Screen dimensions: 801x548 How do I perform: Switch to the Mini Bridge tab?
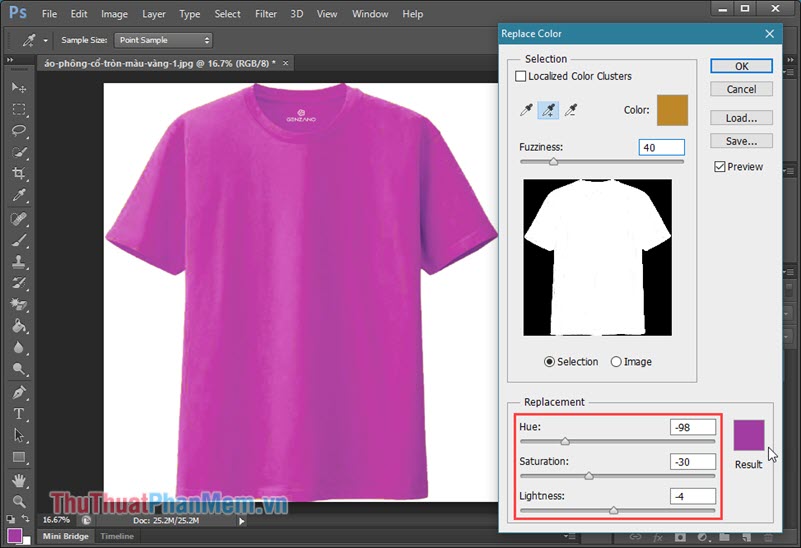pyautogui.click(x=65, y=536)
